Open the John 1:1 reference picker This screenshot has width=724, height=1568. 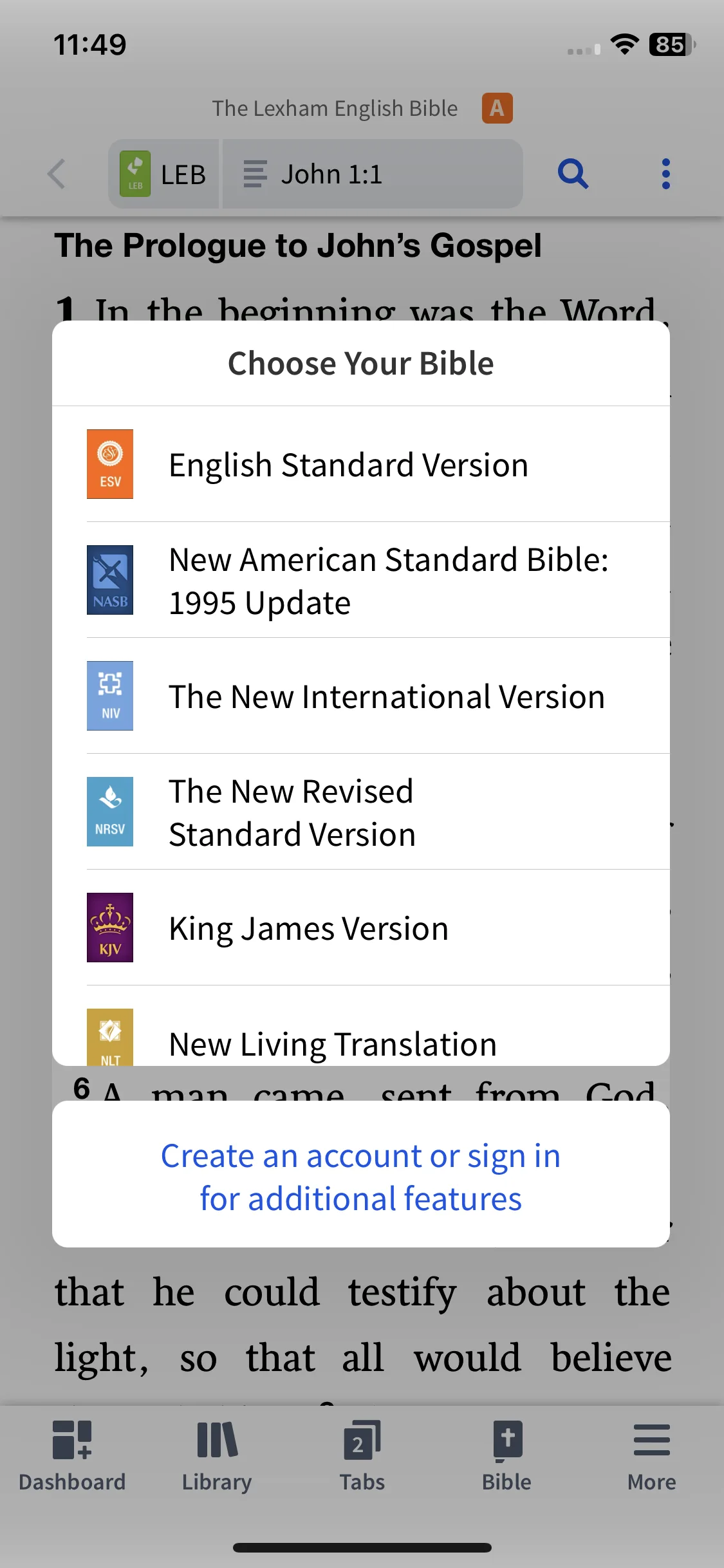tap(373, 174)
